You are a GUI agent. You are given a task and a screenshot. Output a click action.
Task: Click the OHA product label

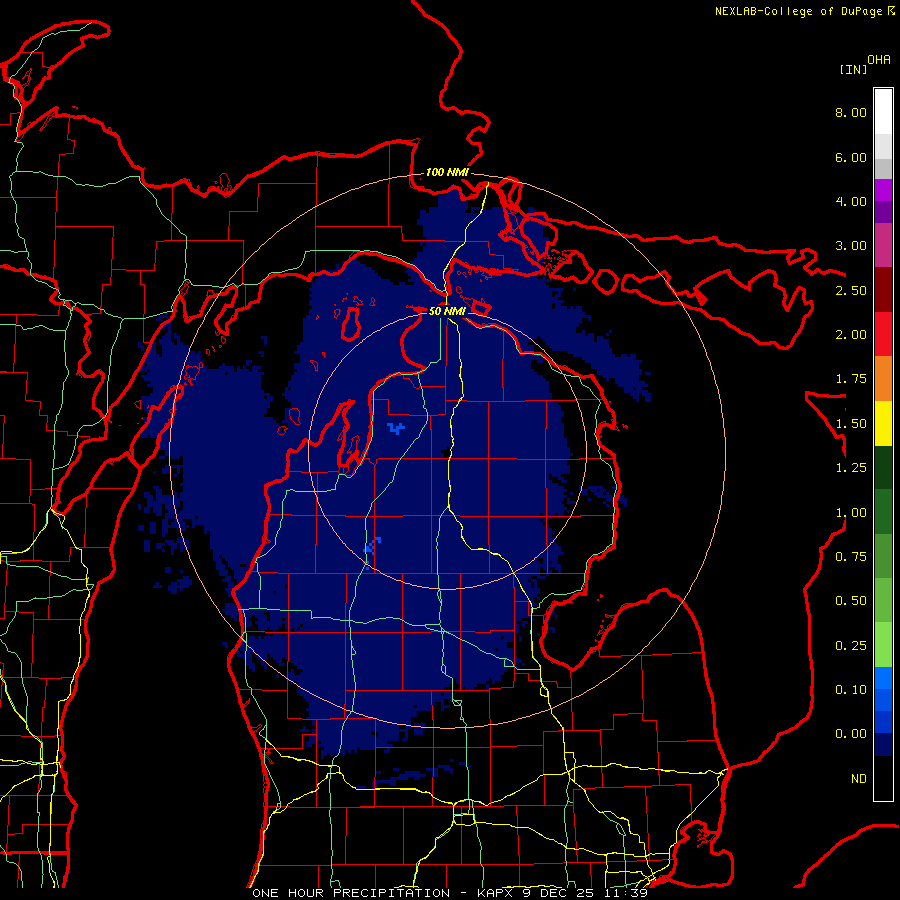pos(879,60)
